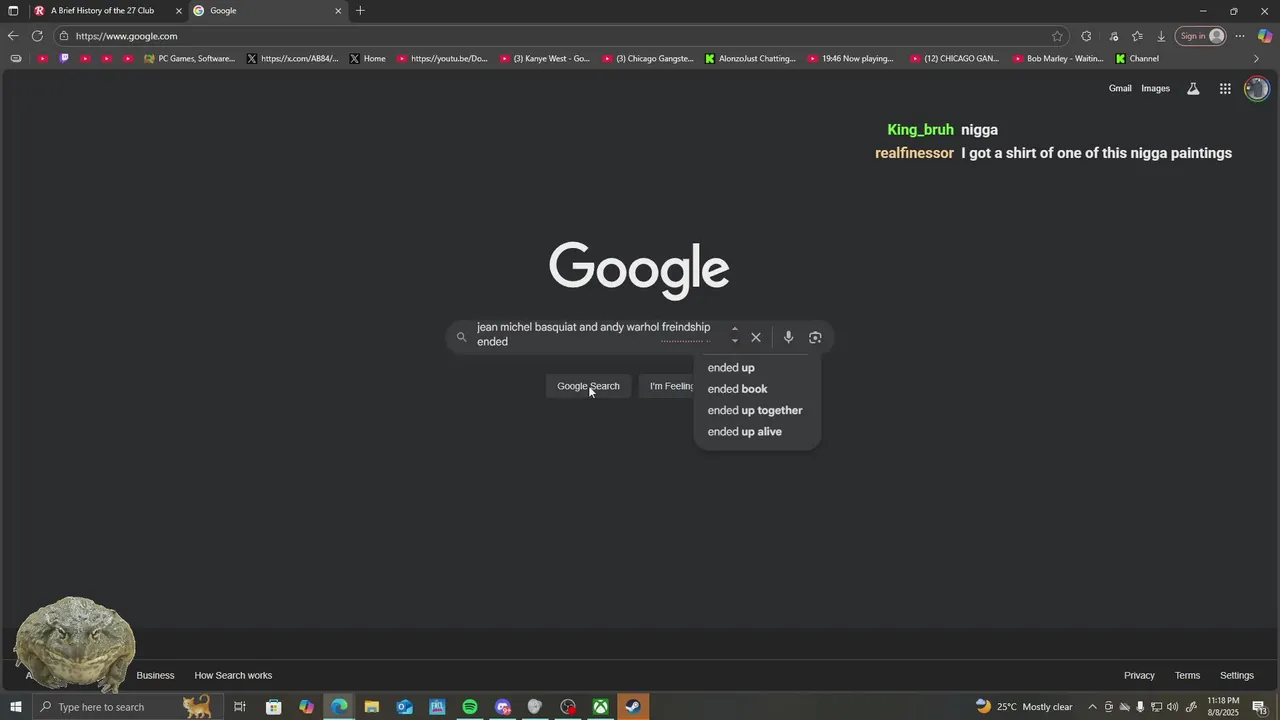
Task: Open browser extensions puzzle icon
Action: (1086, 36)
